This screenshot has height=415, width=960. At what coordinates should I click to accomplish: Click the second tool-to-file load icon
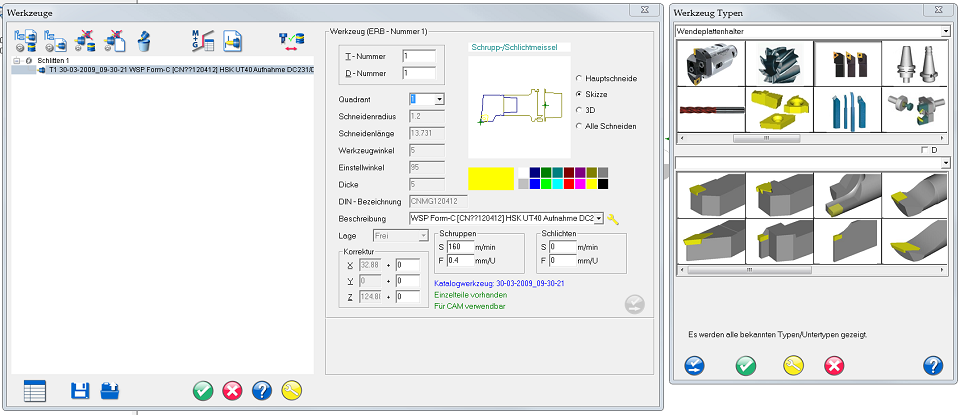click(x=56, y=40)
